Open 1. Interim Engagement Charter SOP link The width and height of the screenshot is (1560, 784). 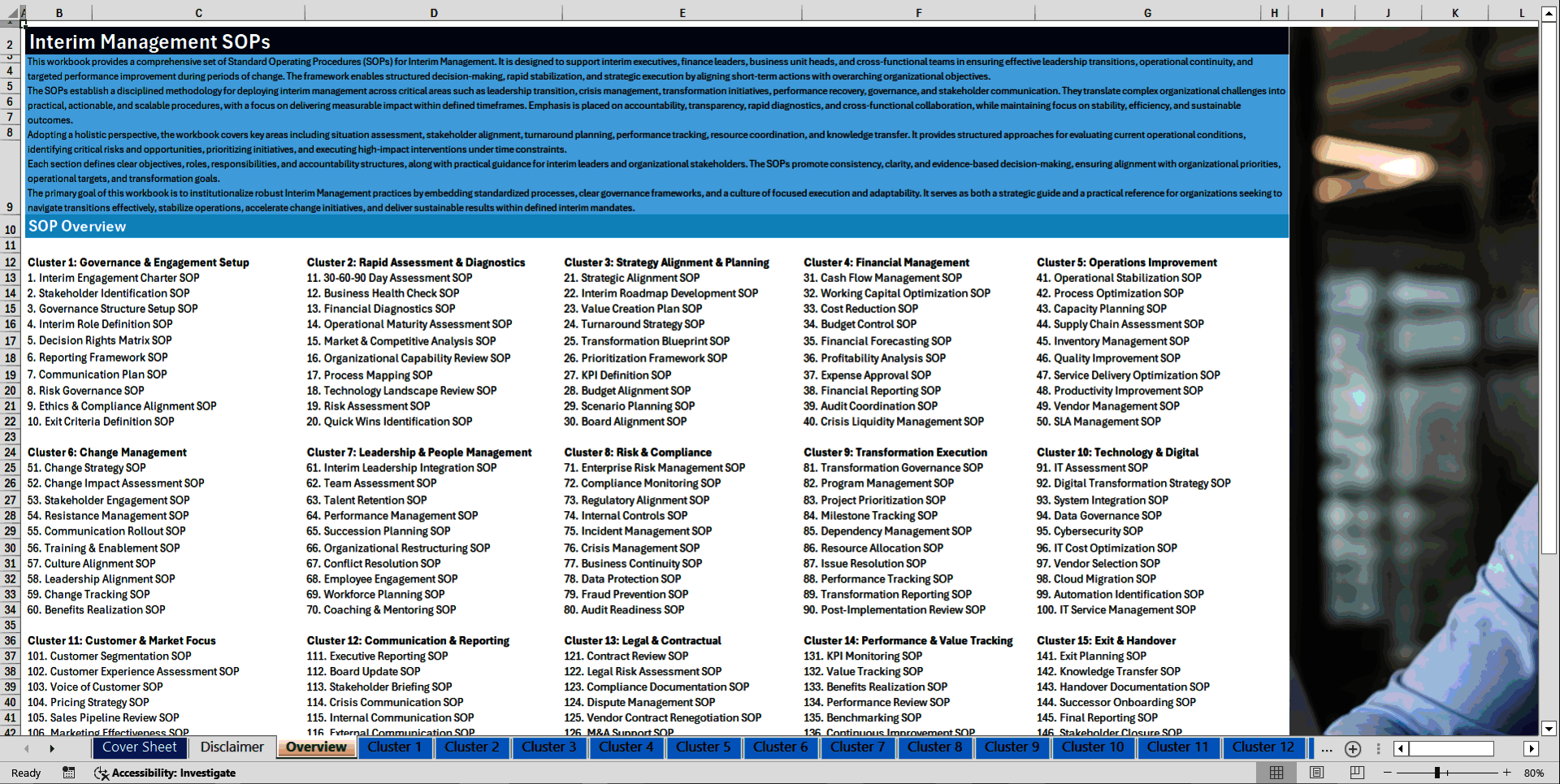(113, 278)
